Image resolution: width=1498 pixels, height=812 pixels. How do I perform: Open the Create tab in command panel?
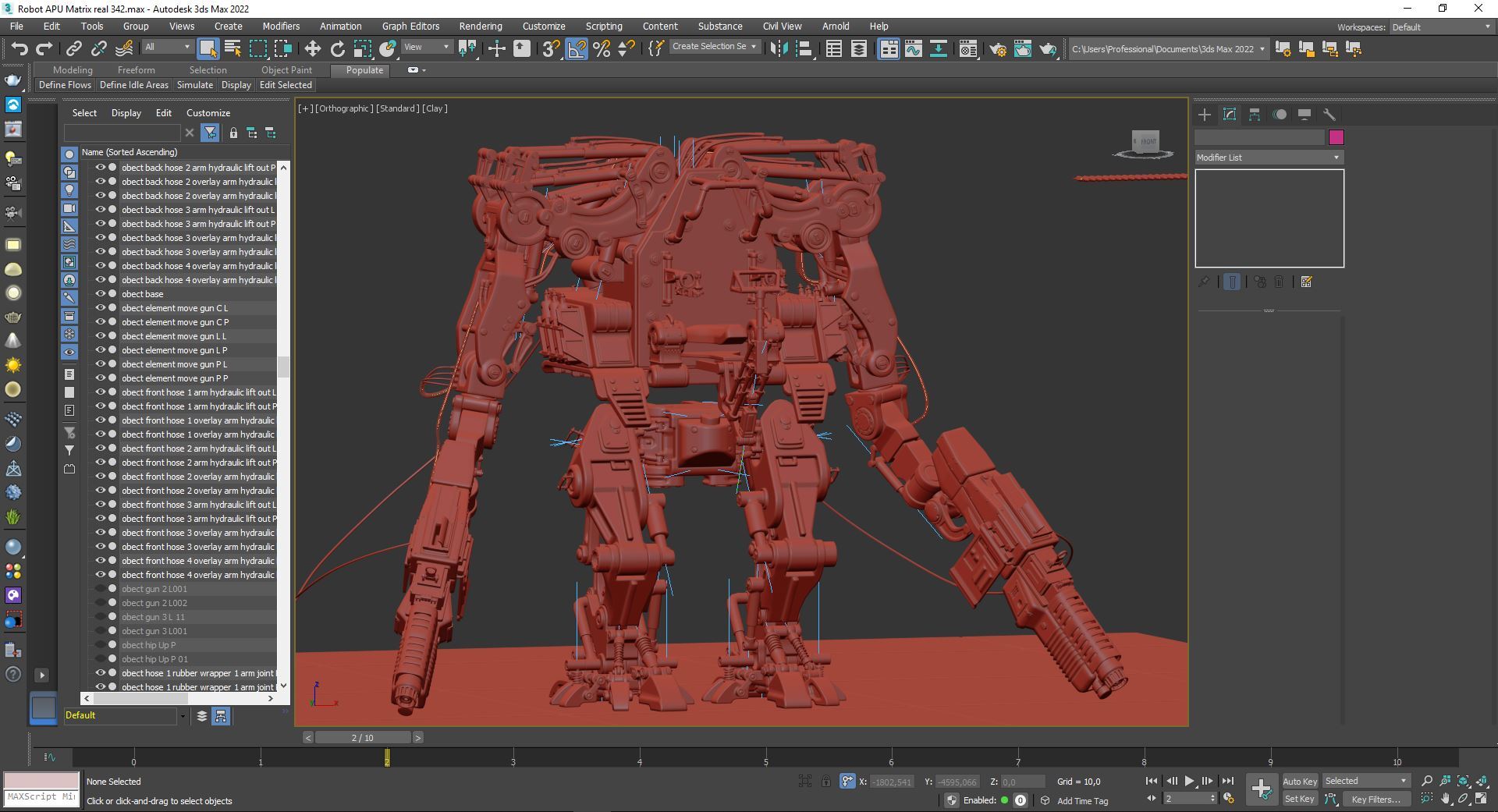point(1204,115)
